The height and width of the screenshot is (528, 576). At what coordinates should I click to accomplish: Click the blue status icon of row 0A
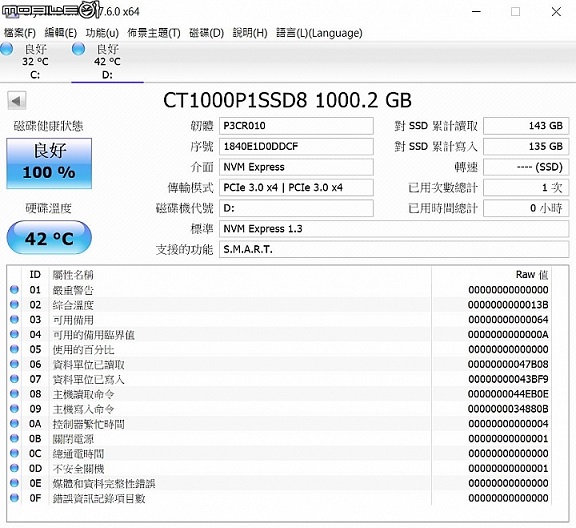14,423
